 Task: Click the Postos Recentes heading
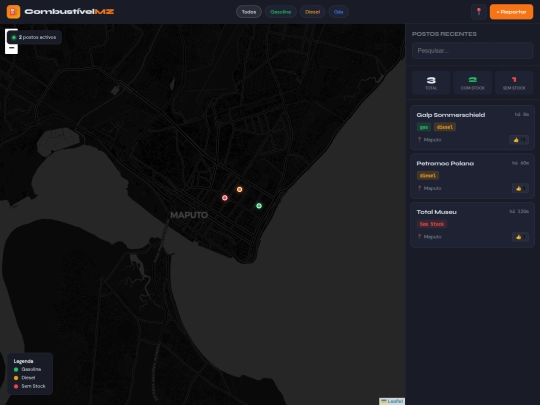444,34
